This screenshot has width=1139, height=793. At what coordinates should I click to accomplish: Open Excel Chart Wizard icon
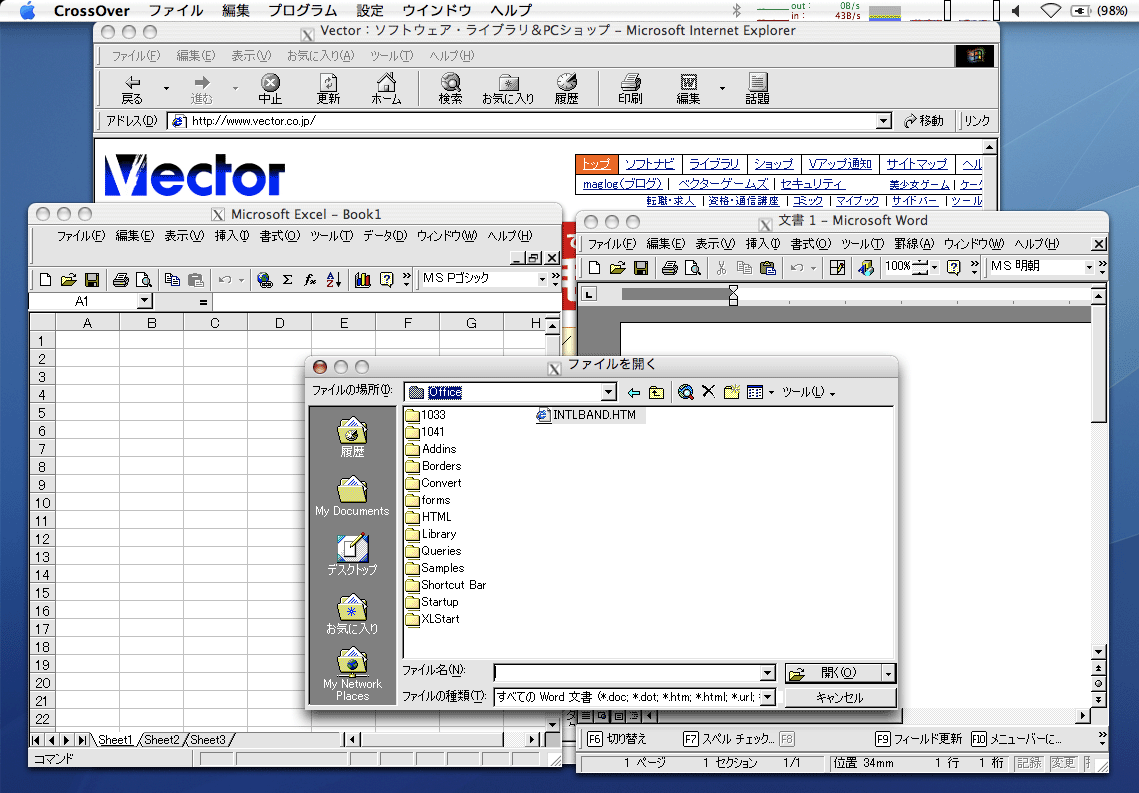pyautogui.click(x=362, y=280)
